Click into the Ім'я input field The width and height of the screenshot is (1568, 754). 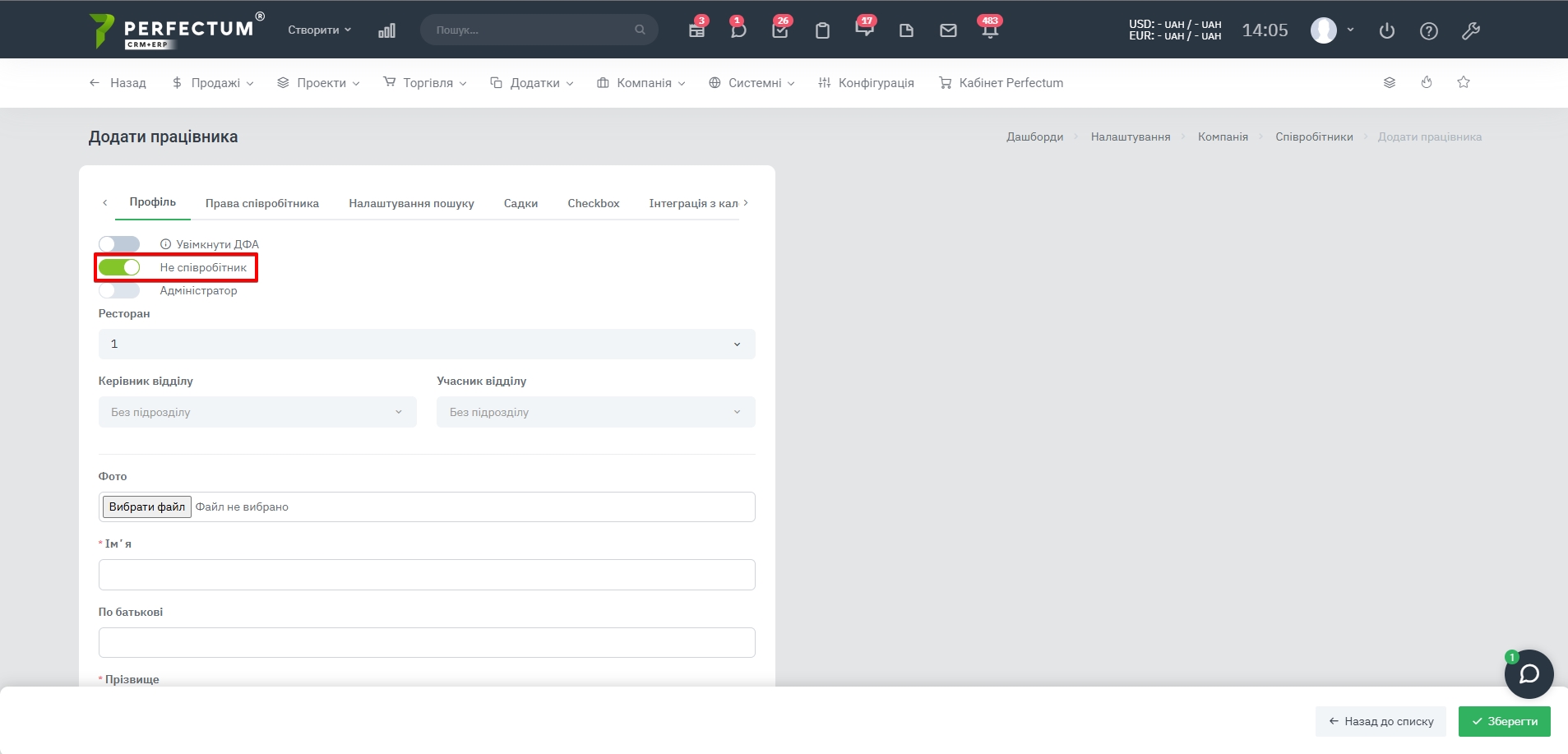click(426, 575)
